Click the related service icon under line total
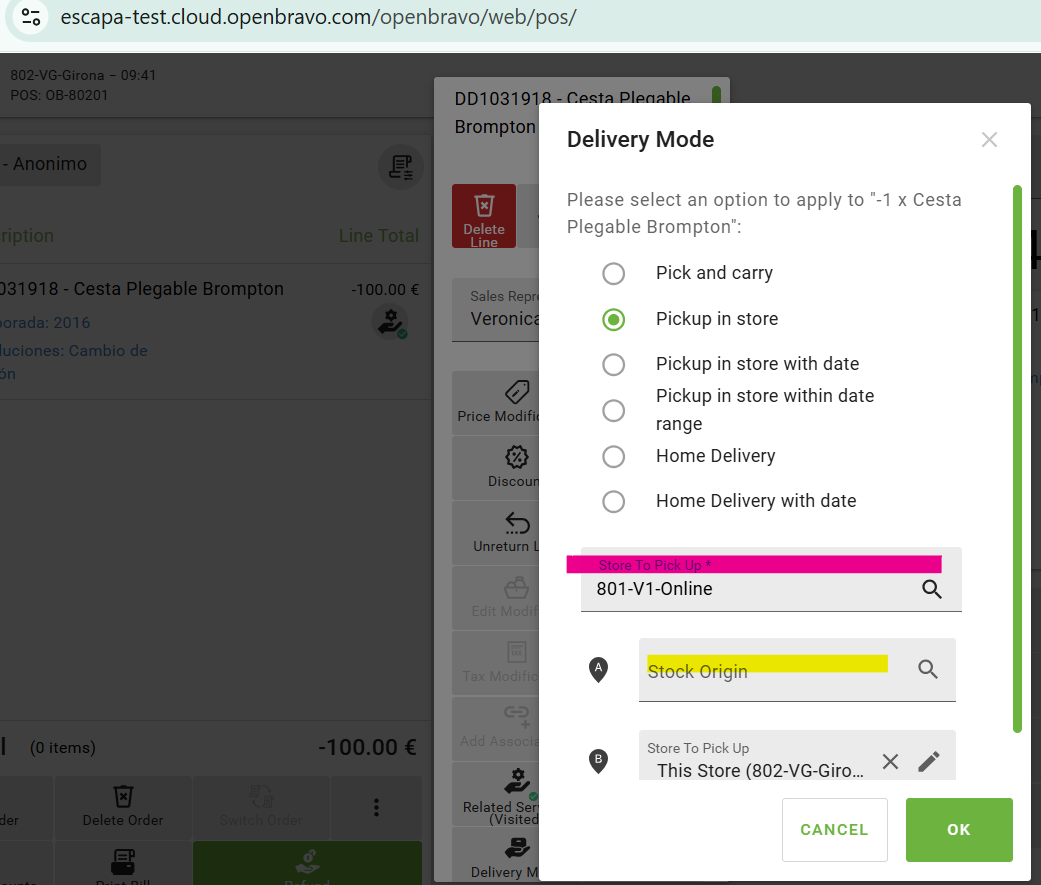1041x885 pixels. click(388, 322)
